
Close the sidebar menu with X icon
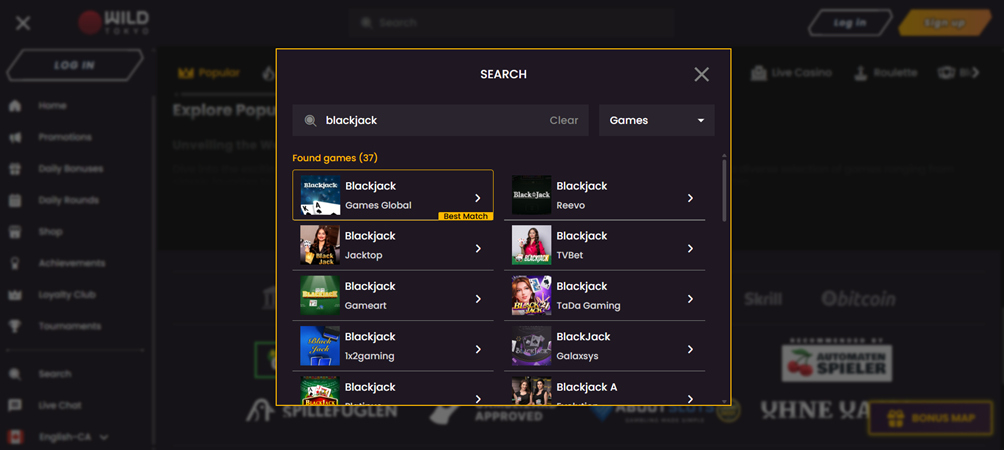[23, 24]
